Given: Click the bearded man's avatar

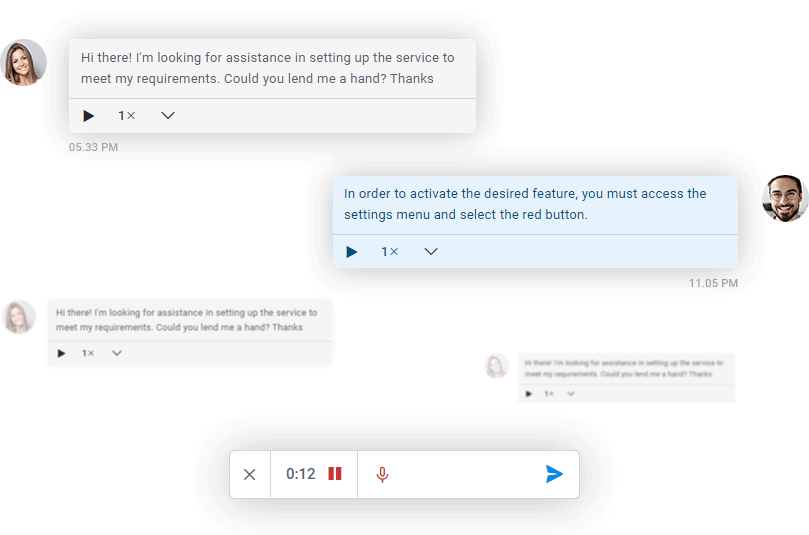Looking at the screenshot, I should pos(784,199).
